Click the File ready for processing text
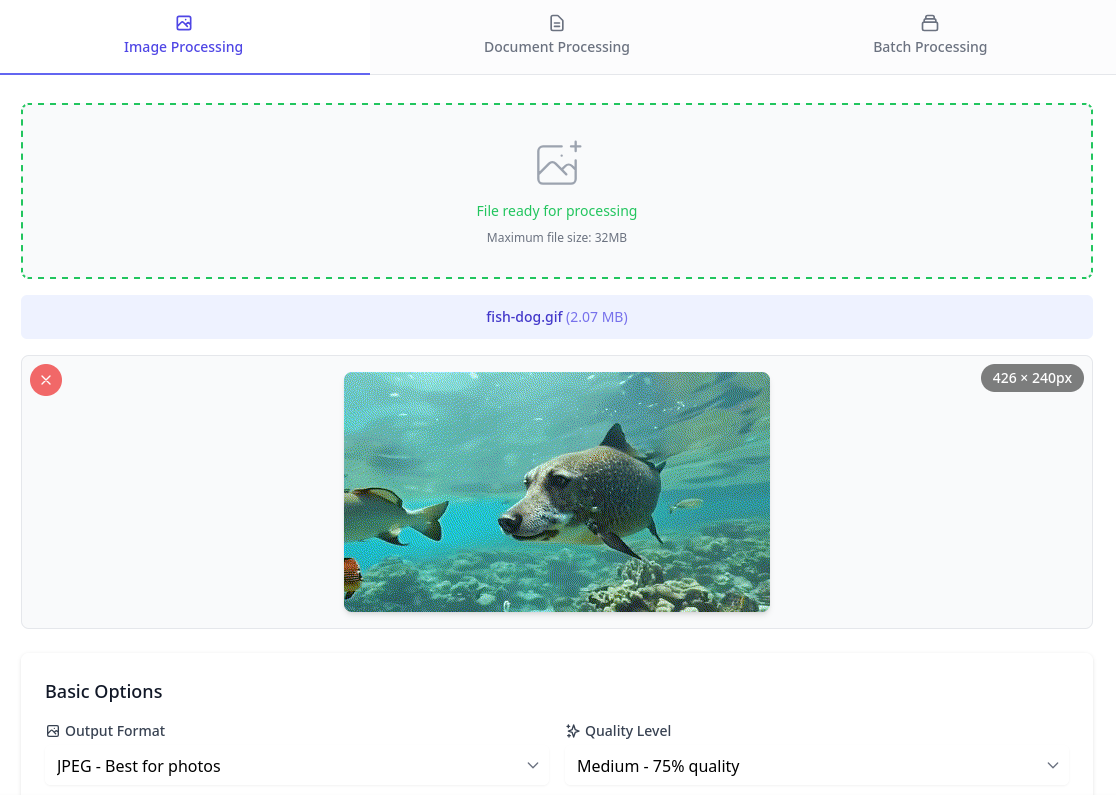 557,211
